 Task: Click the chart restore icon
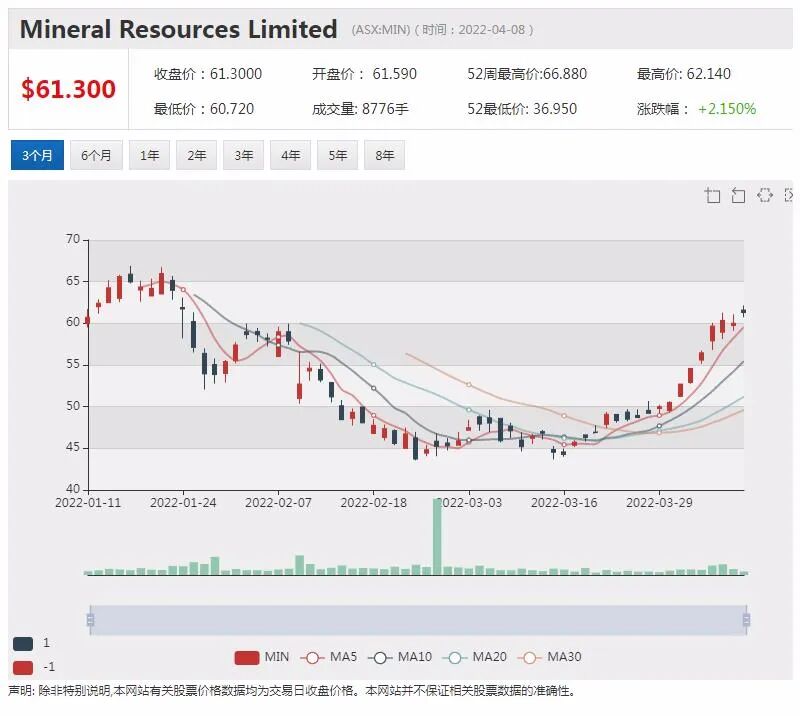tap(765, 195)
